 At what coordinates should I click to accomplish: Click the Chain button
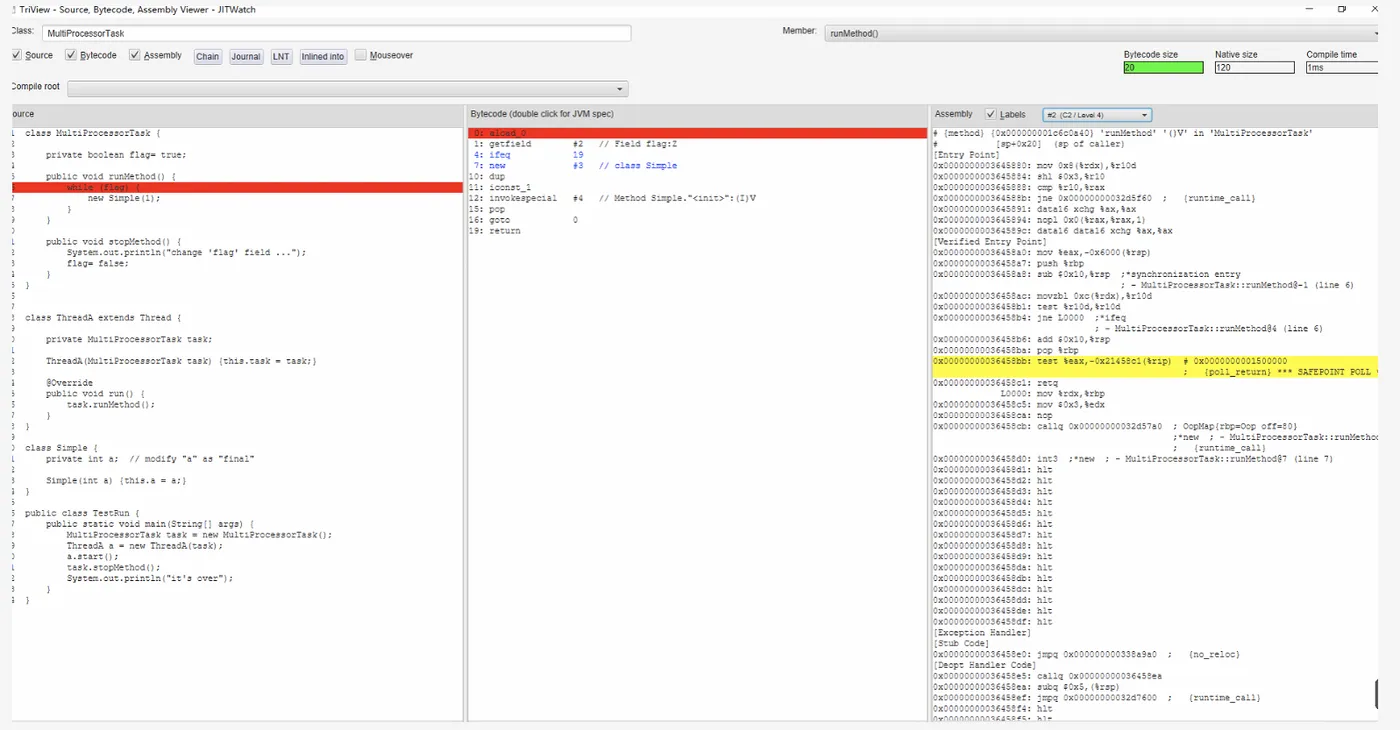[x=208, y=56]
